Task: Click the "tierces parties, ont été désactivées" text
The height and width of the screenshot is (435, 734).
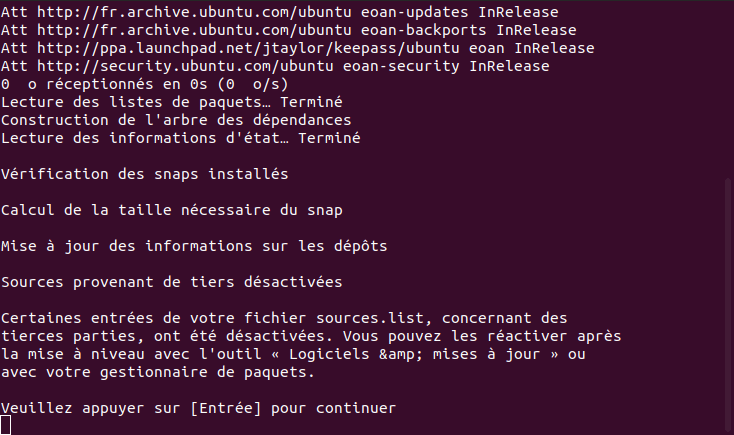Action: click(x=163, y=336)
